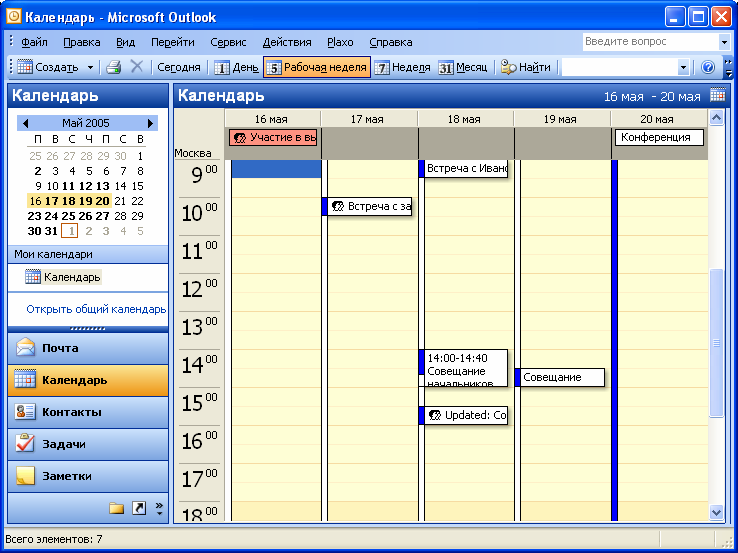Open the Вид menu
The width and height of the screenshot is (738, 553).
click(126, 42)
